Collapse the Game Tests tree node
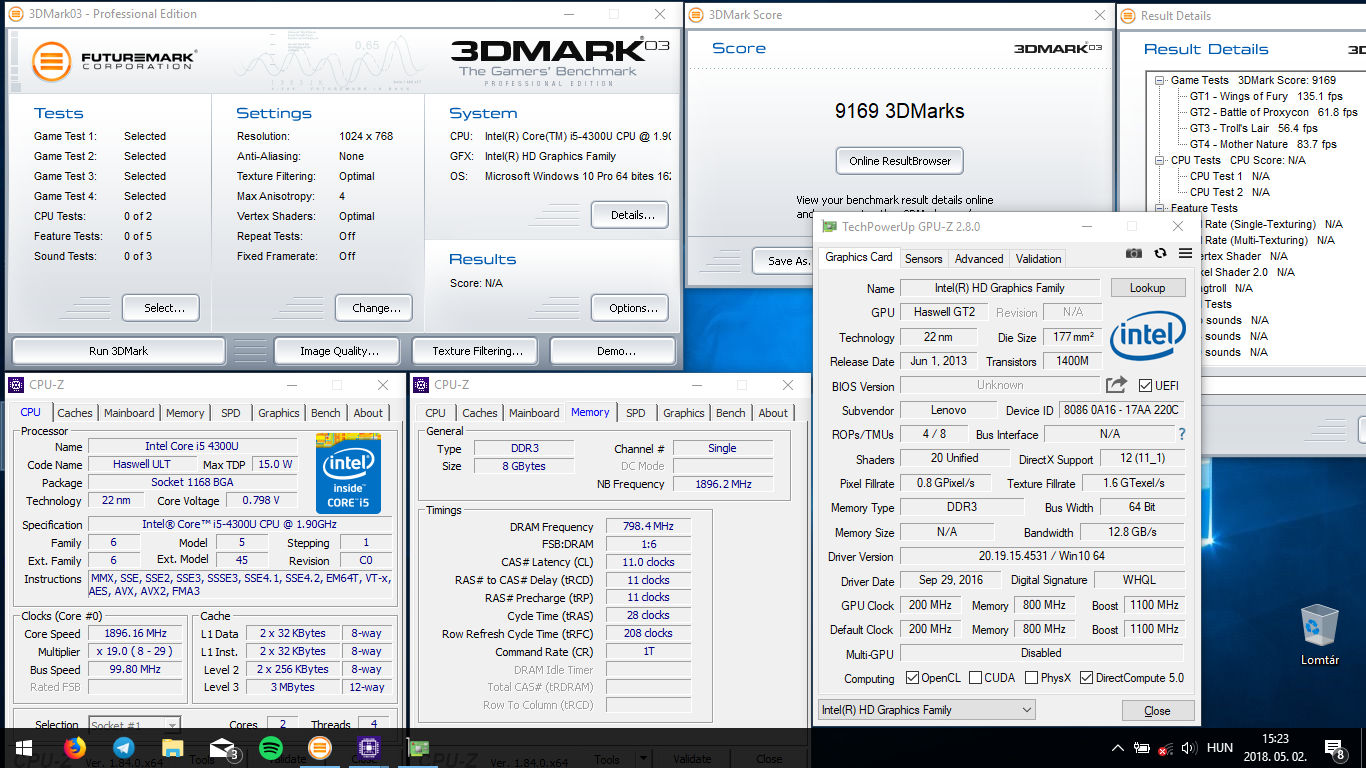Image resolution: width=1366 pixels, height=768 pixels. click(x=1159, y=80)
